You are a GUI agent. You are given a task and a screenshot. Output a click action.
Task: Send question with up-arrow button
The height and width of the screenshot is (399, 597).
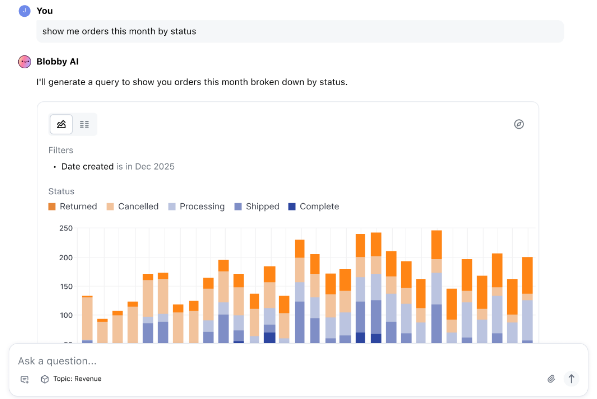coord(571,379)
